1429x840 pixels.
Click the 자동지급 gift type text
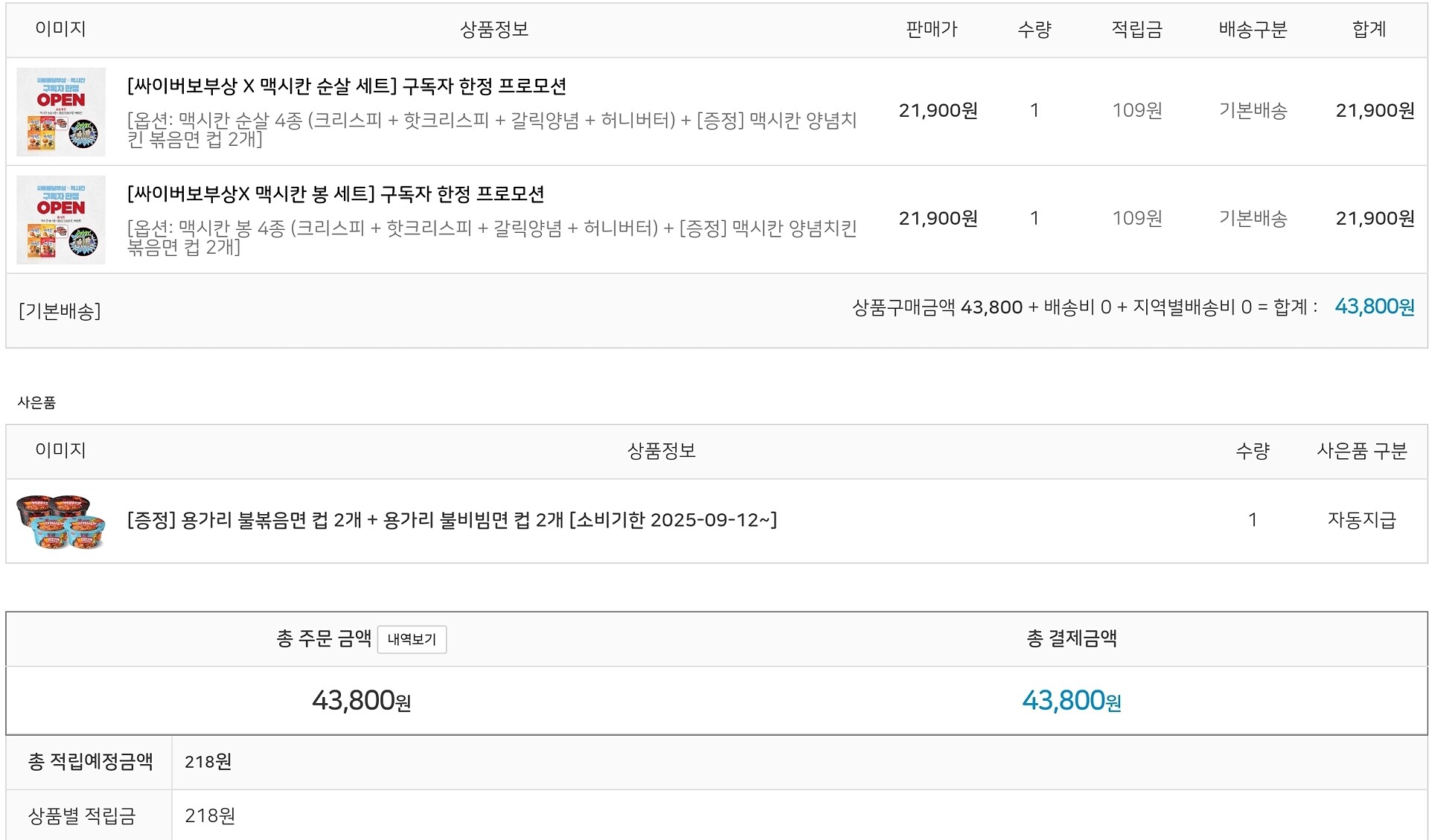[1361, 520]
